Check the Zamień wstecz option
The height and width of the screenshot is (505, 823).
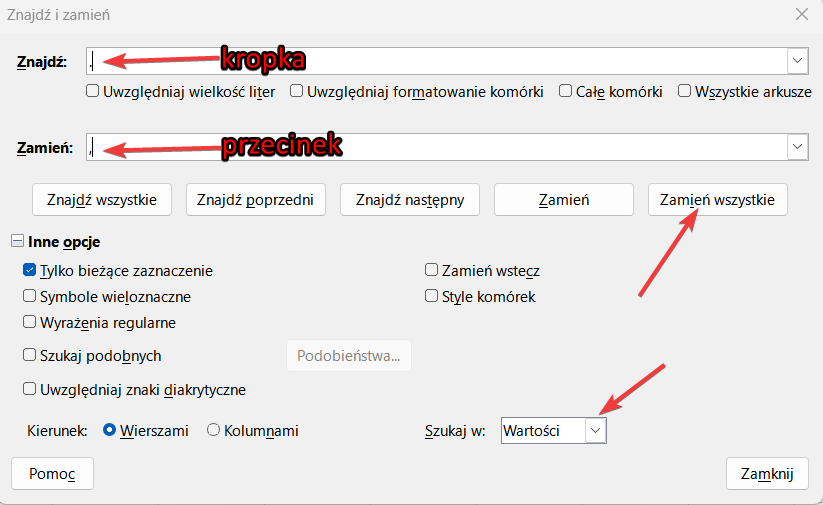click(x=432, y=270)
